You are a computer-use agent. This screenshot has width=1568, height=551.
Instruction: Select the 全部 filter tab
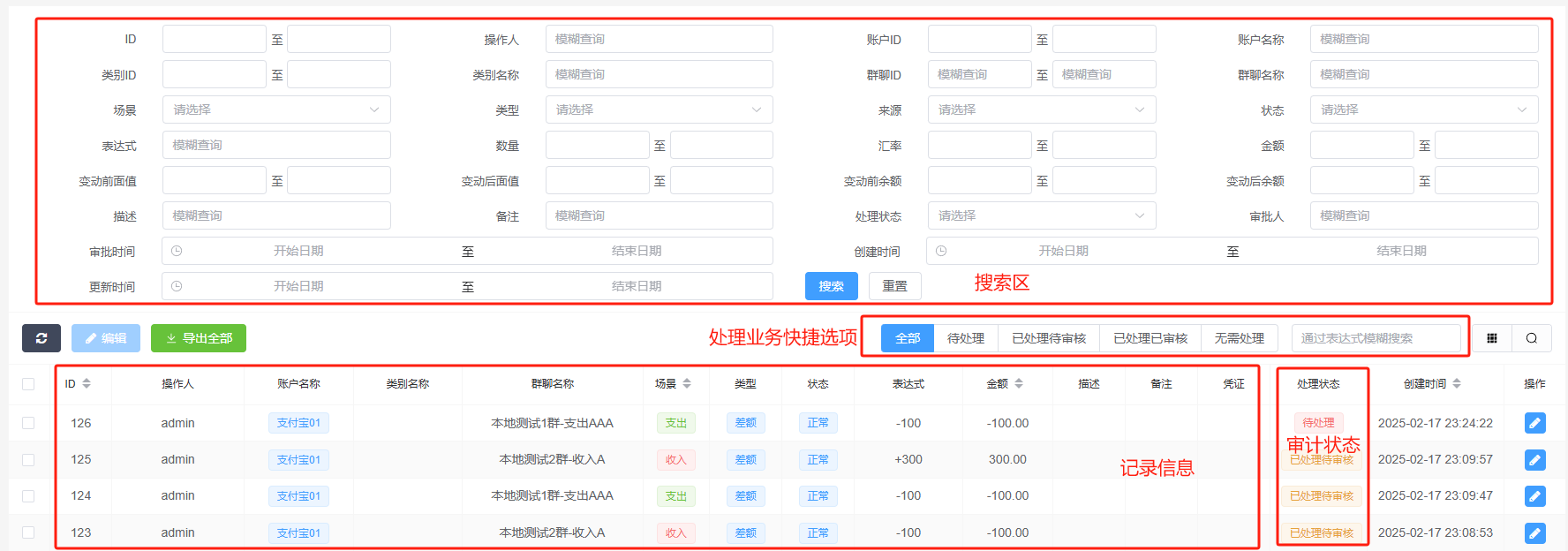[908, 338]
